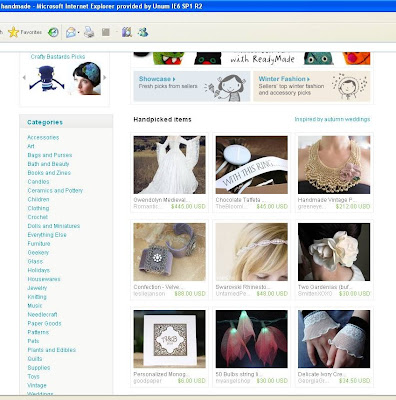The height and width of the screenshot is (400, 396).
Task: Browse the Glass category
Action: 35,261
